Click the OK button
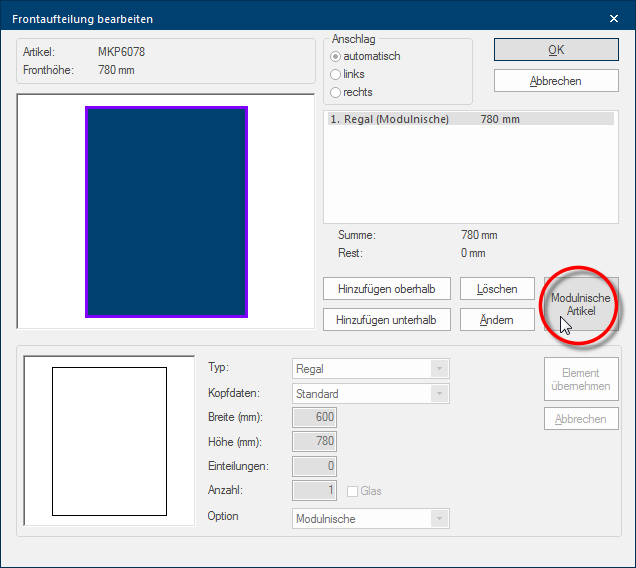 pyautogui.click(x=556, y=50)
